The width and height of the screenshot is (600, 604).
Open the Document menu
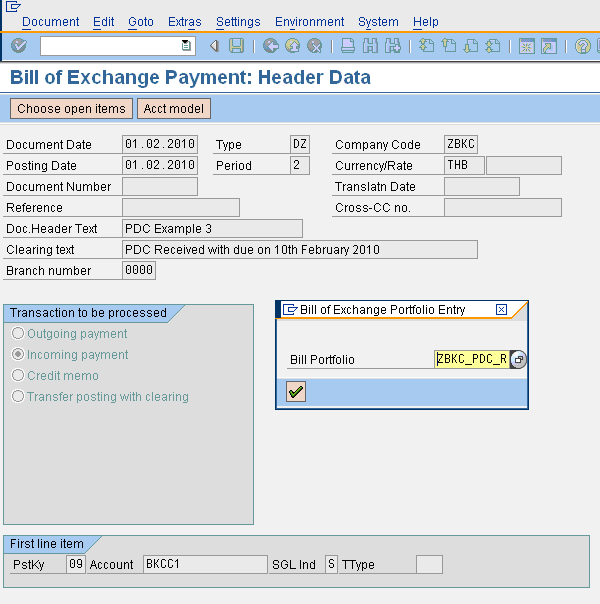coord(50,22)
